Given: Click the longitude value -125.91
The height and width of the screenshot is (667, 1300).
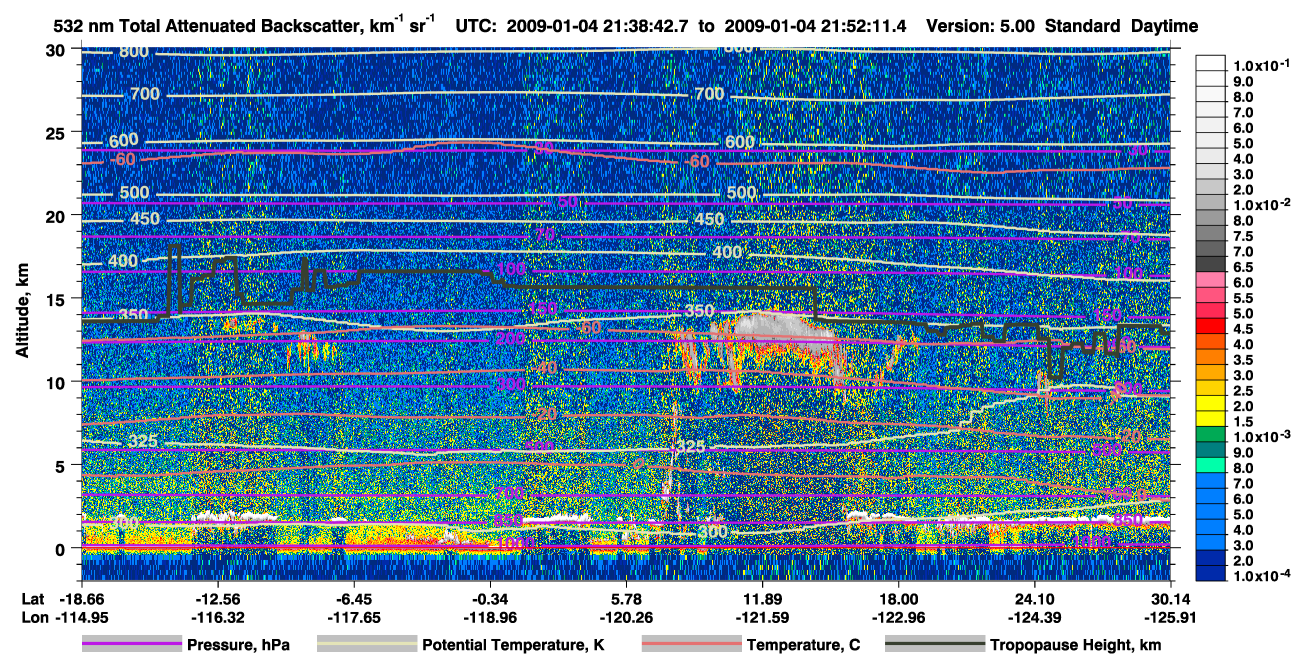Looking at the screenshot, I should point(1172,618).
